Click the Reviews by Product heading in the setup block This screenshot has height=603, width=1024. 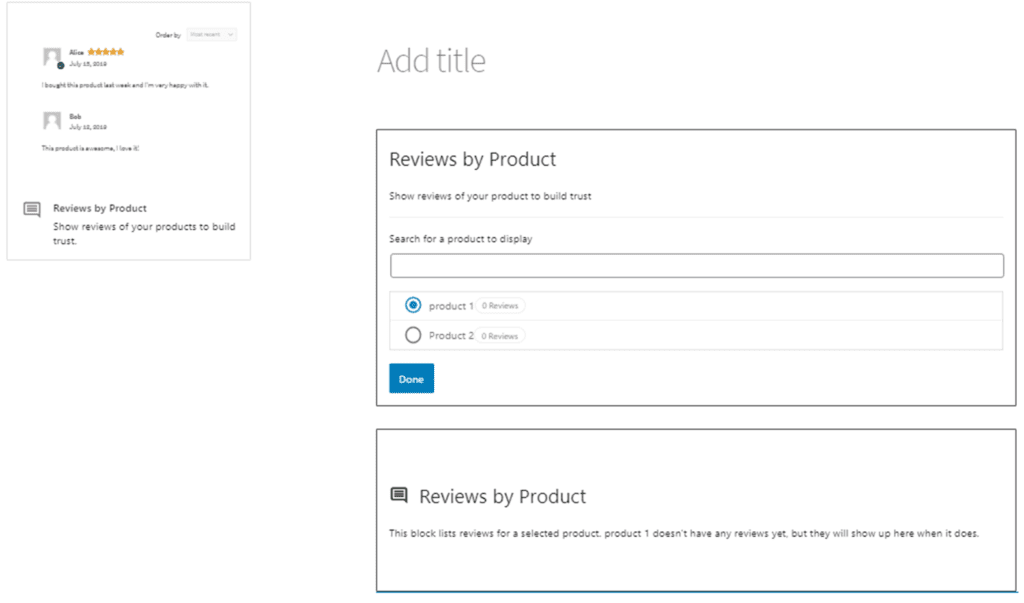[x=472, y=159]
